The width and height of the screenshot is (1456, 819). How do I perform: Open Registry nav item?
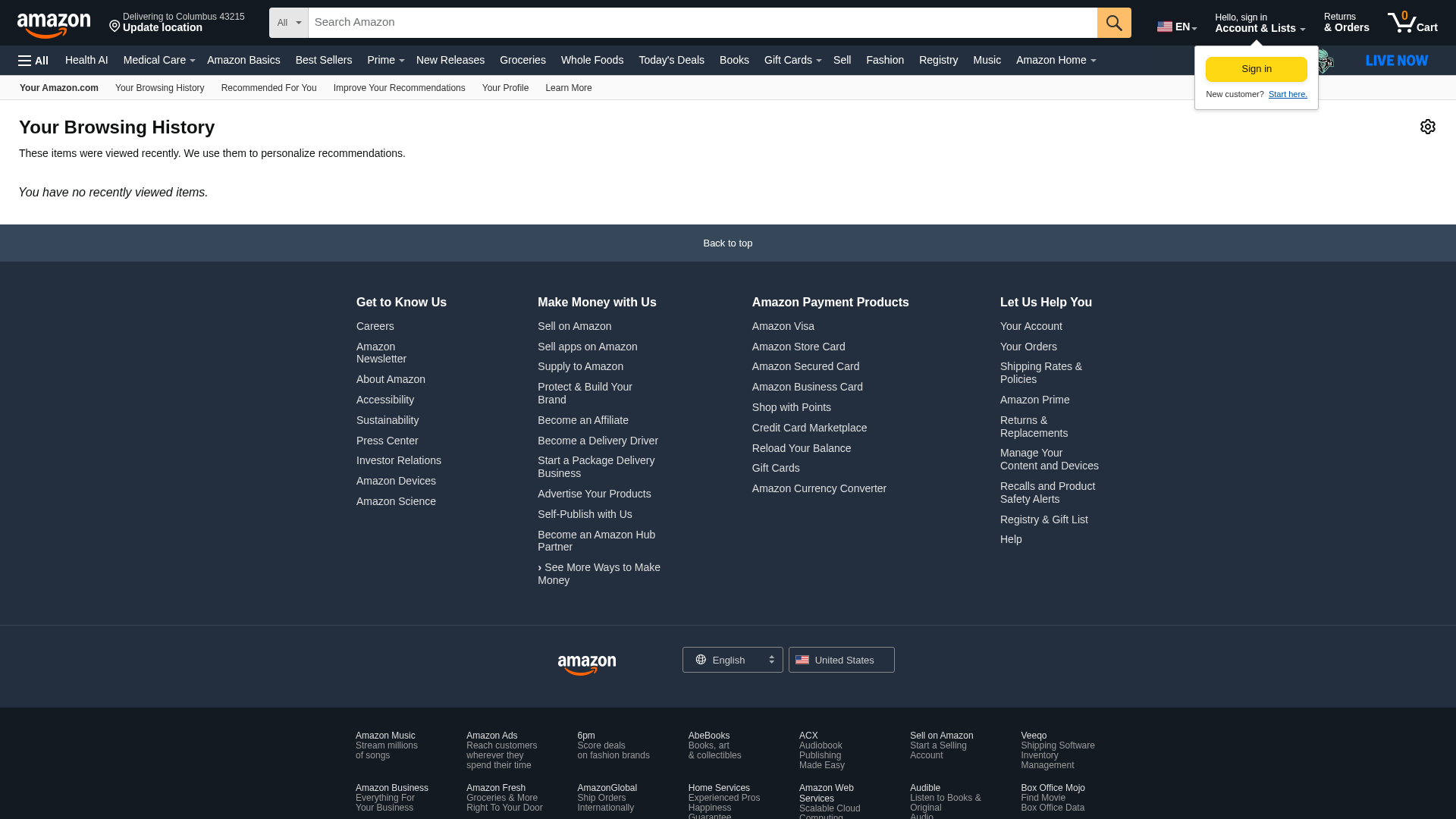[x=938, y=60]
